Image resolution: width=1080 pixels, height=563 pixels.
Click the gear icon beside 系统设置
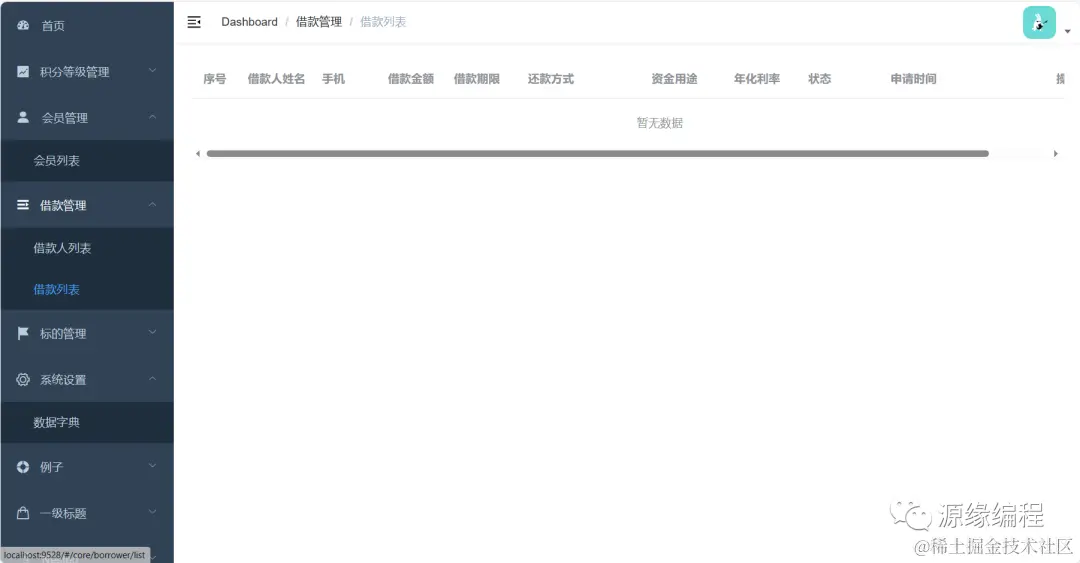click(x=23, y=380)
